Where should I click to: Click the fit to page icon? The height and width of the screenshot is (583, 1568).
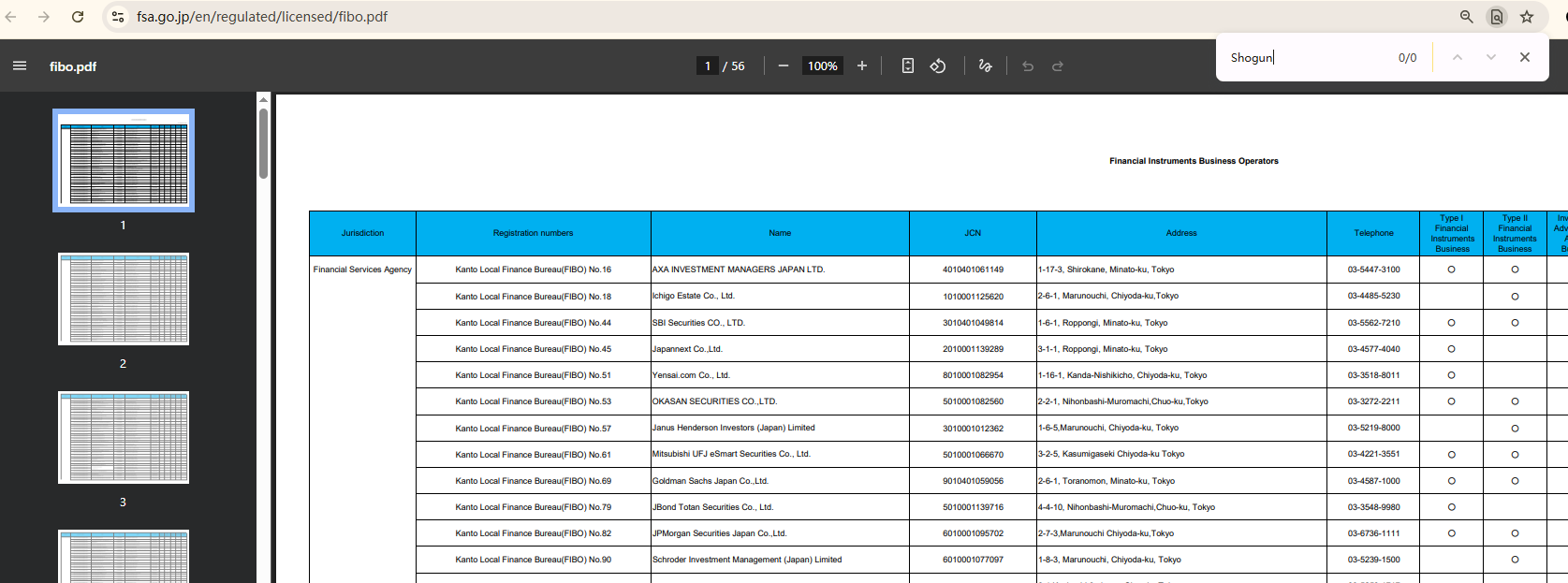(907, 66)
